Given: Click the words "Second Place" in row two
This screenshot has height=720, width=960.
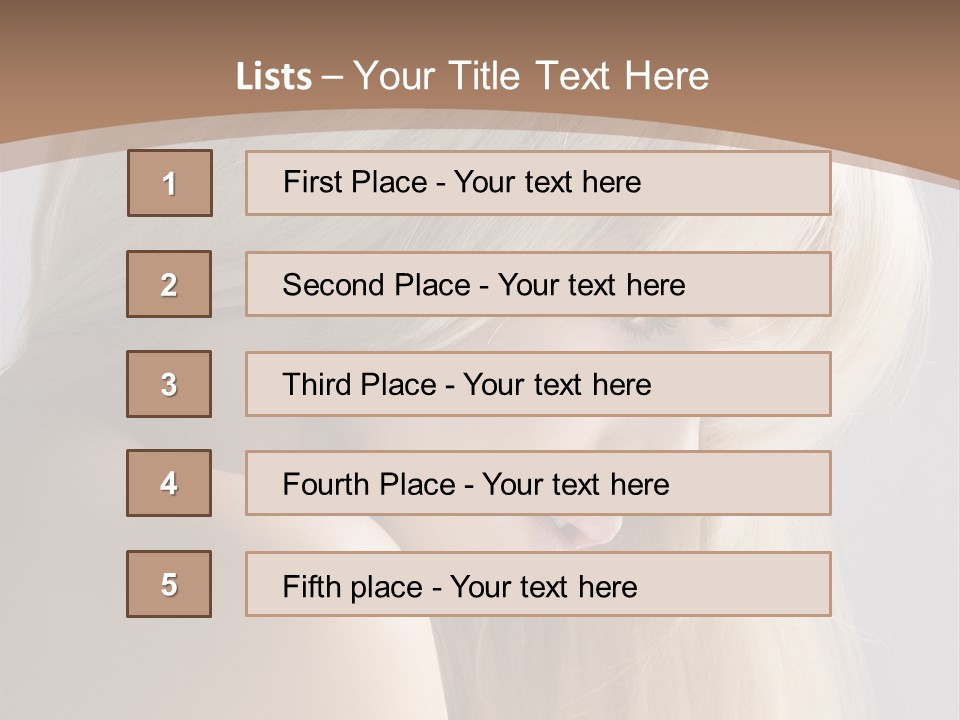Looking at the screenshot, I should pyautogui.click(x=375, y=285).
